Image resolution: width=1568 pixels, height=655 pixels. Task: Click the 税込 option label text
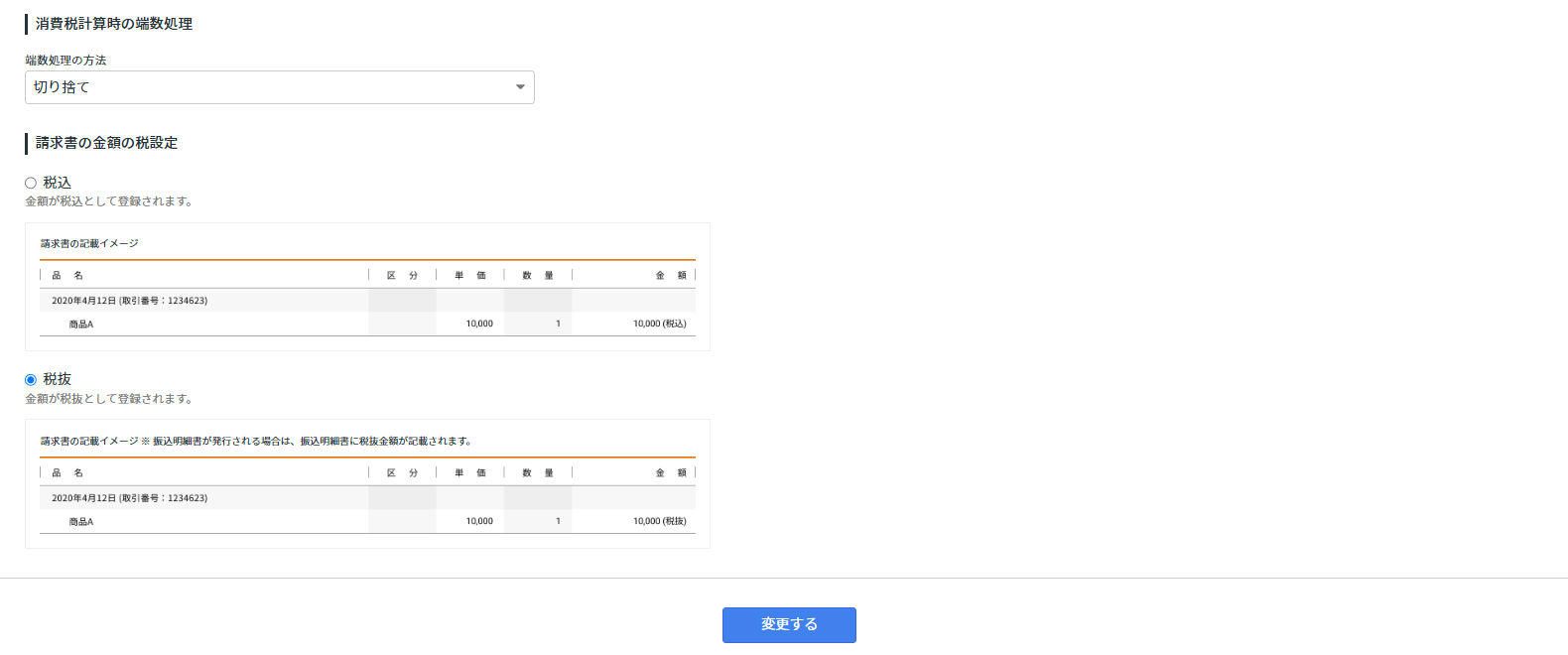57,183
